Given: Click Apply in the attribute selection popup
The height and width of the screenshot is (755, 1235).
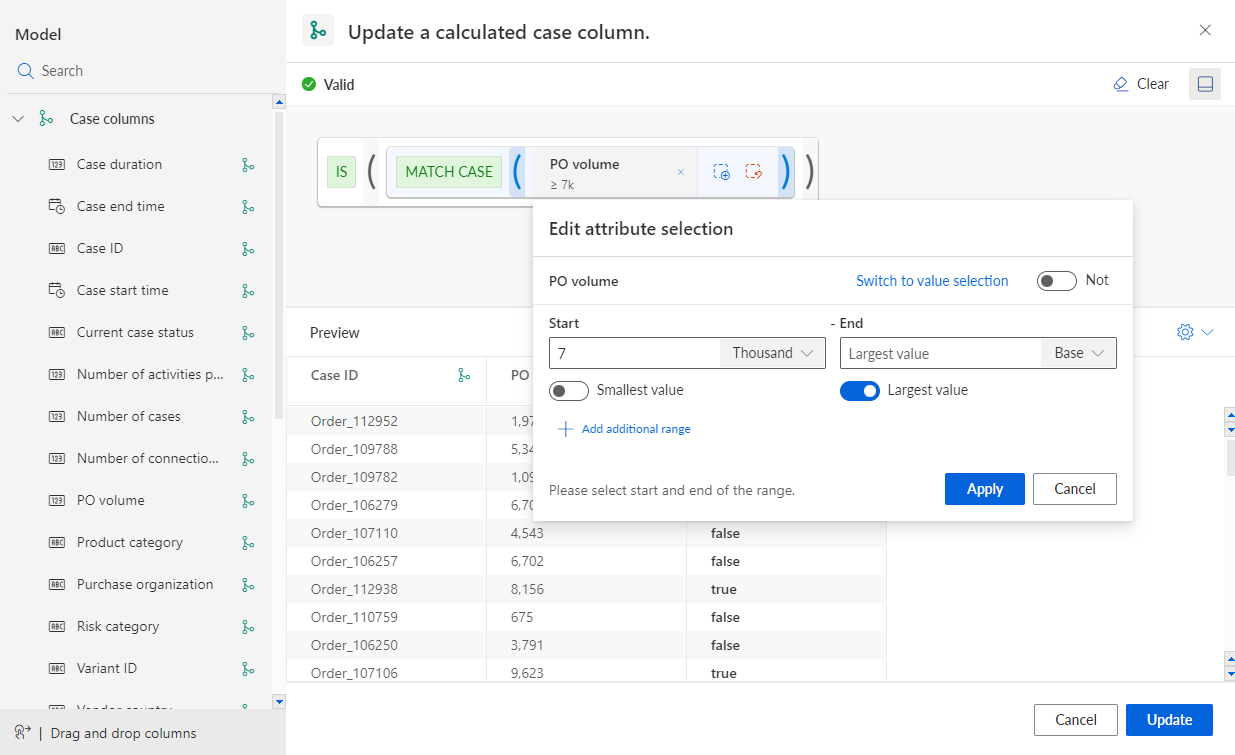Looking at the screenshot, I should pyautogui.click(x=985, y=489).
